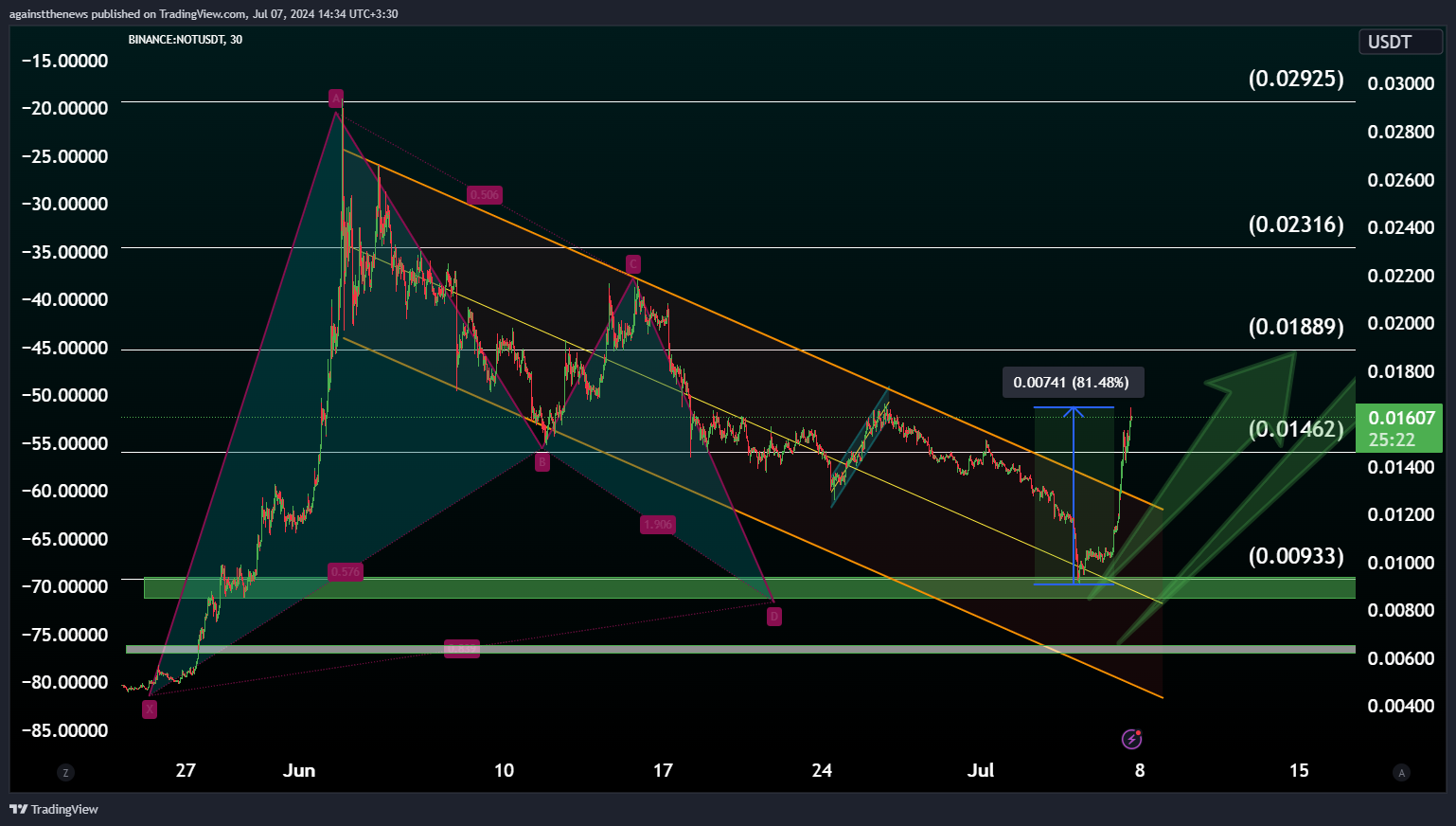Screen dimensions: 1456x826
Task: Click the 0.01800 price axis value
Action: [x=1401, y=371]
